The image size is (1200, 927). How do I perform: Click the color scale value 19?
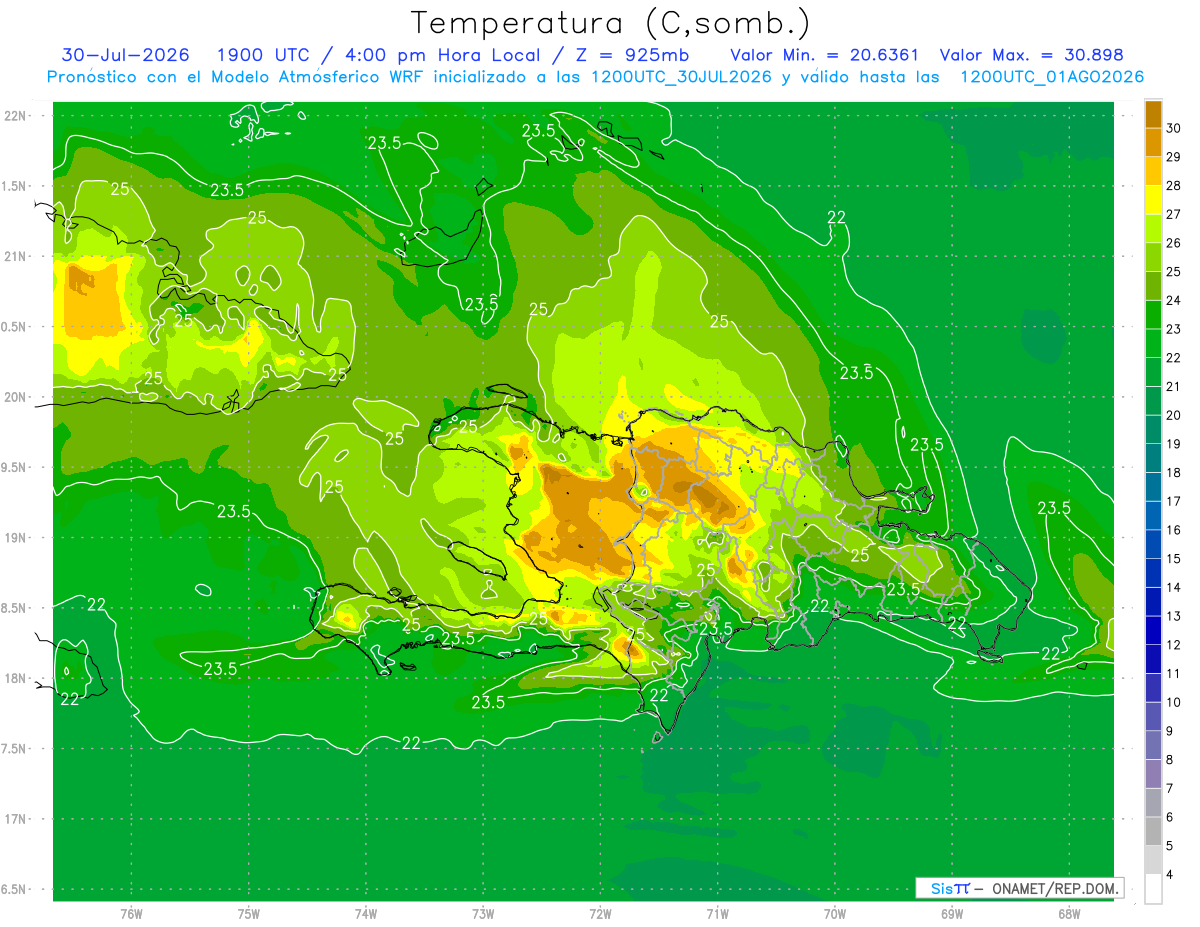click(x=1174, y=444)
